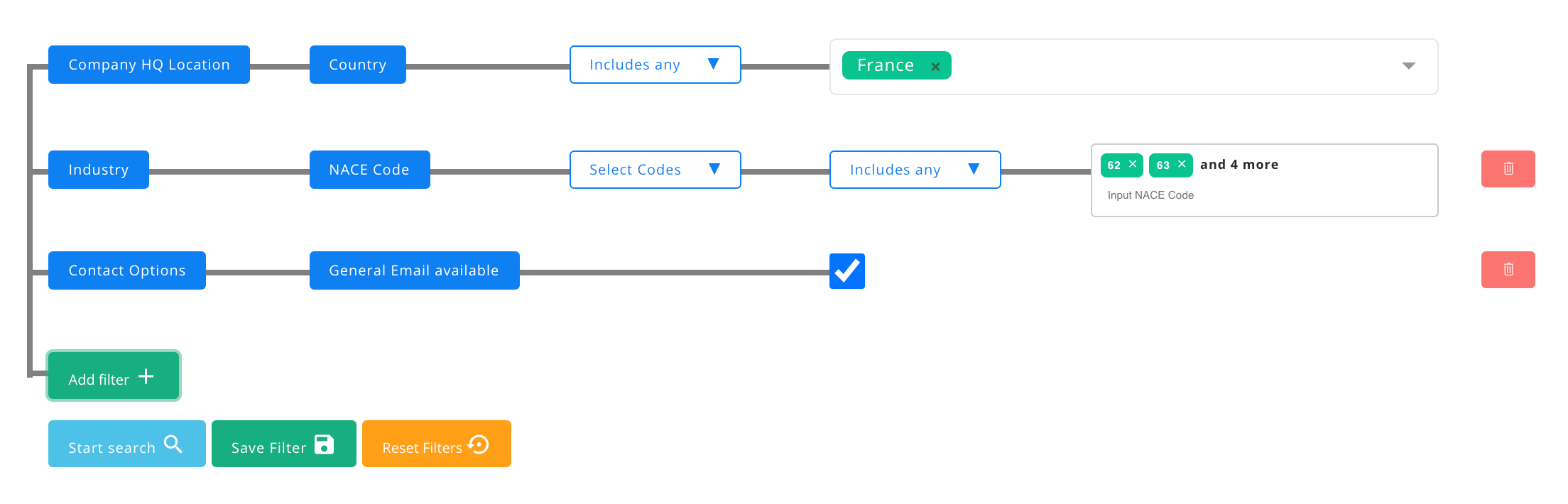Remove NACE code 62 tag

[x=1133, y=164]
